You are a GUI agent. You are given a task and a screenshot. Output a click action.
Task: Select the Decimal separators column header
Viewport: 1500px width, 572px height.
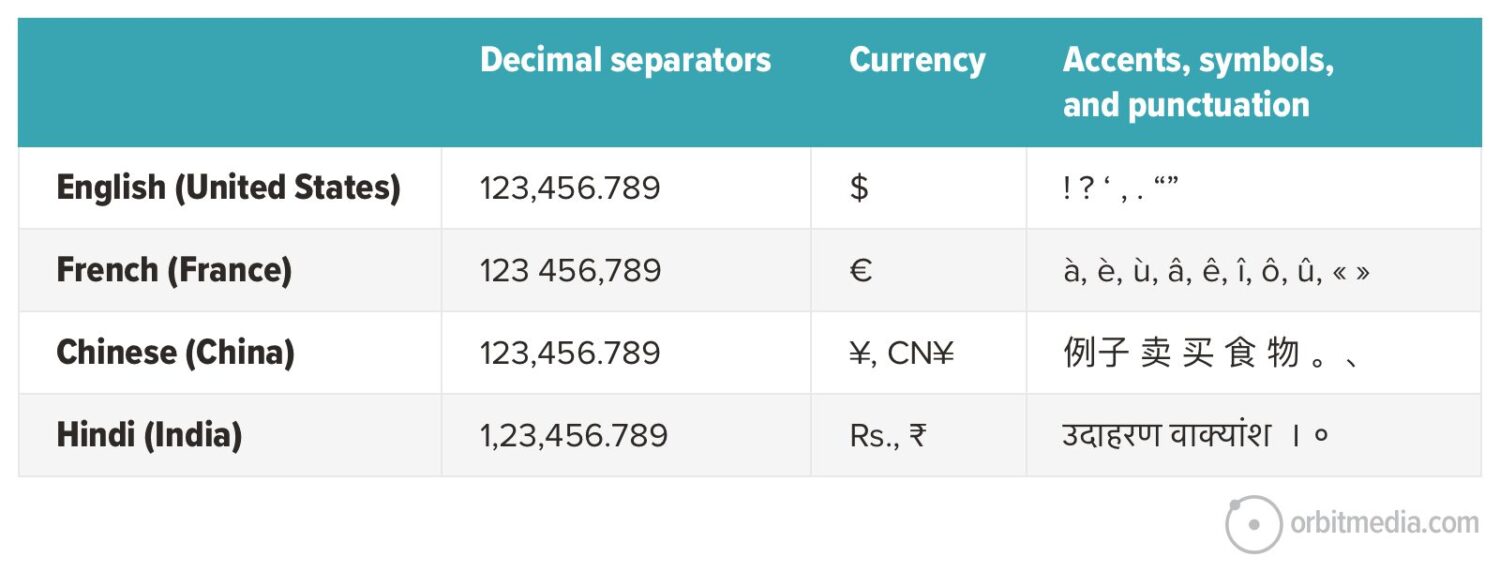point(625,60)
